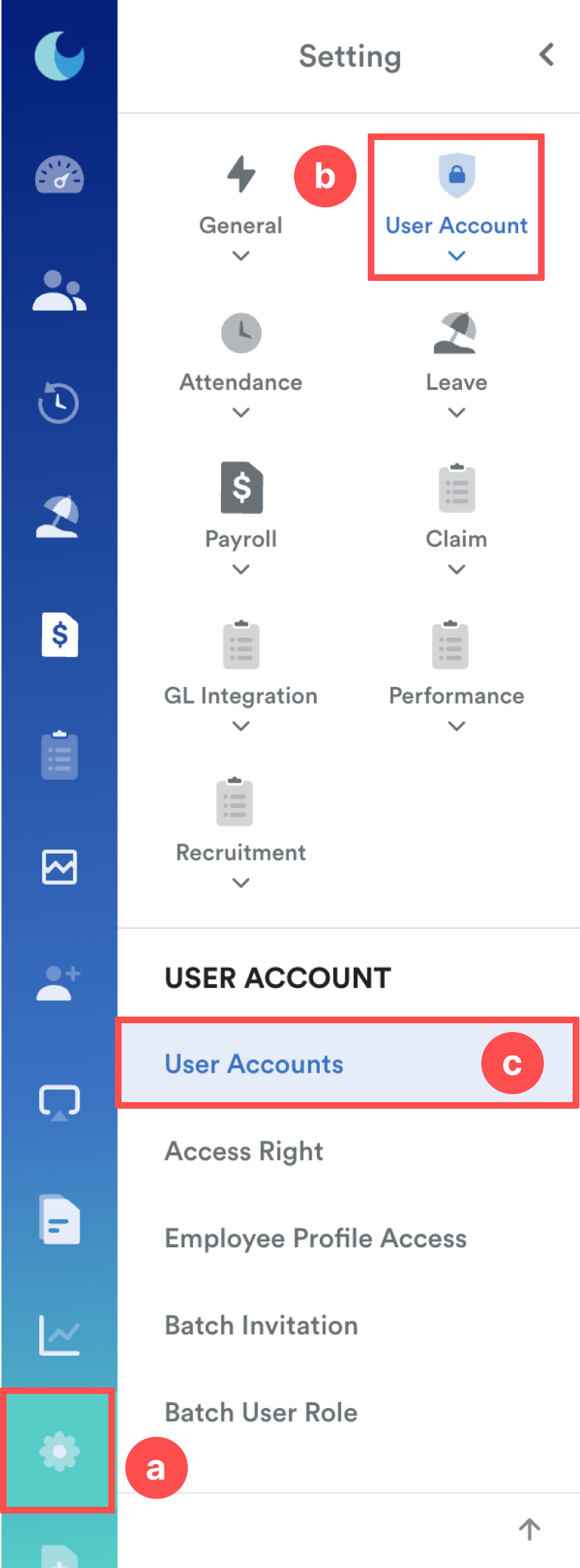The image size is (580, 1568).
Task: Click the Payroll label
Action: 241,539
